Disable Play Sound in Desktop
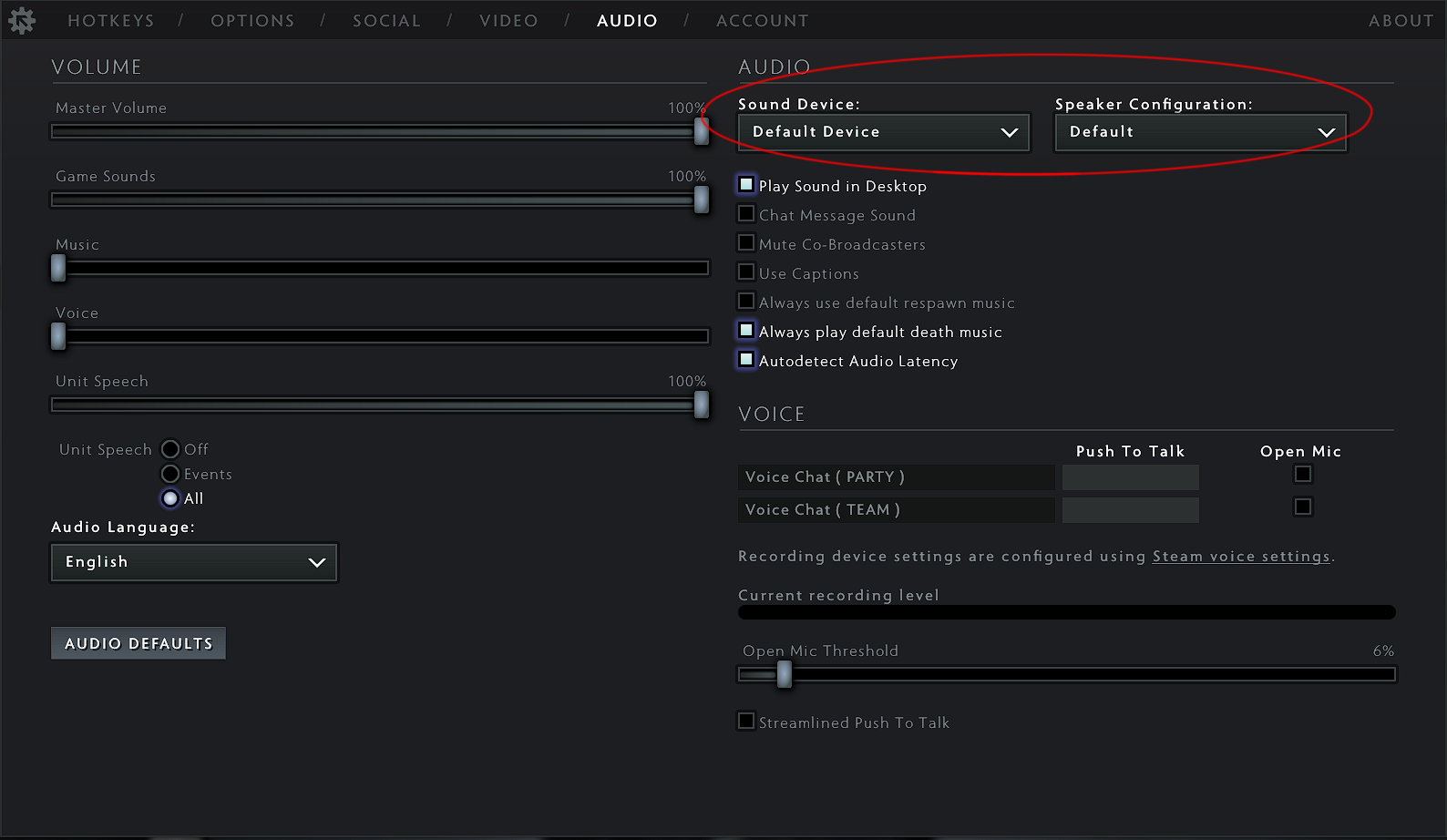Screen dimensions: 1447x840 pyautogui.click(x=746, y=185)
